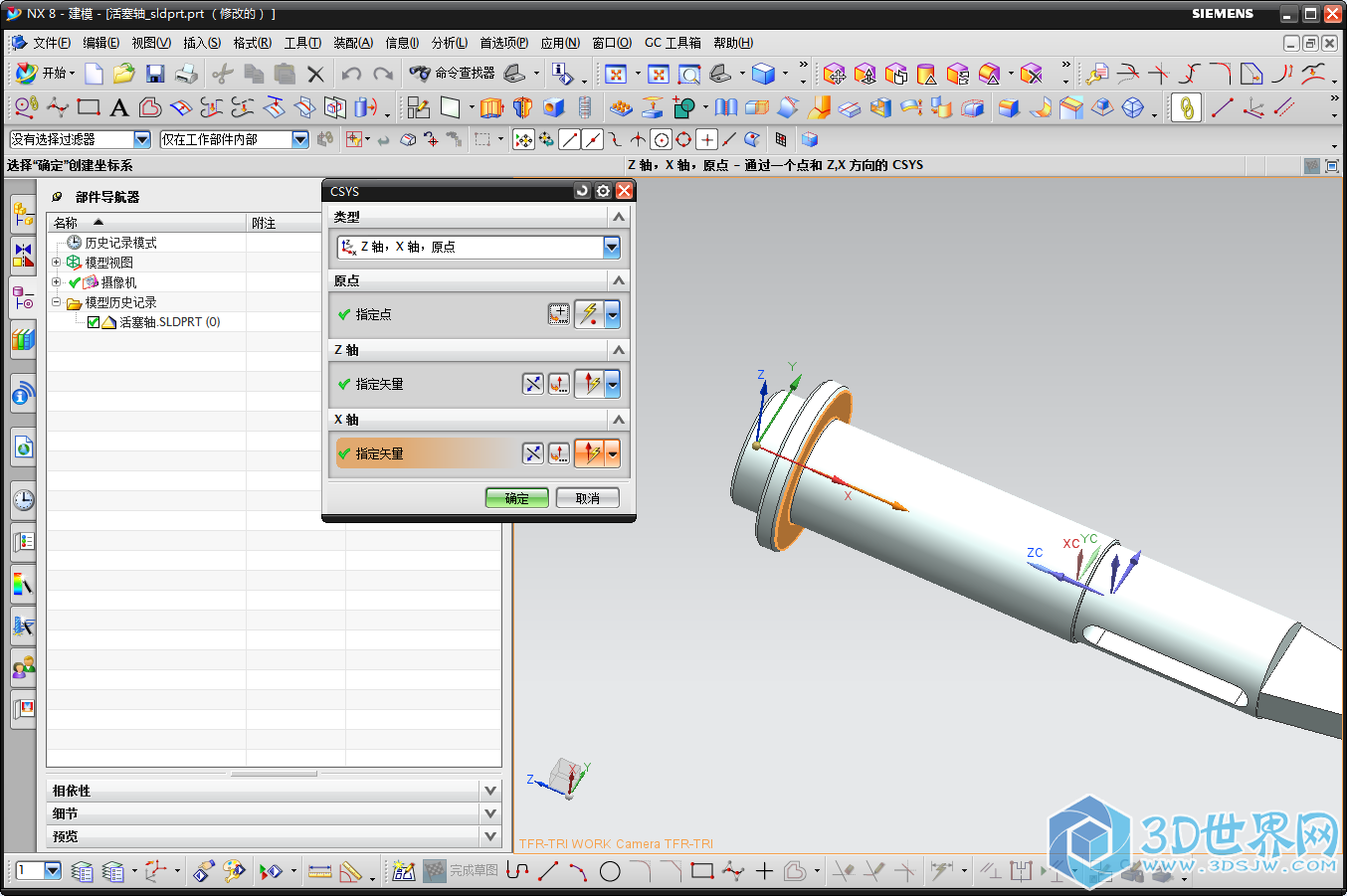Screen dimensions: 1347x896
Task: Click the Delete X icon in toolbar
Action: click(316, 74)
